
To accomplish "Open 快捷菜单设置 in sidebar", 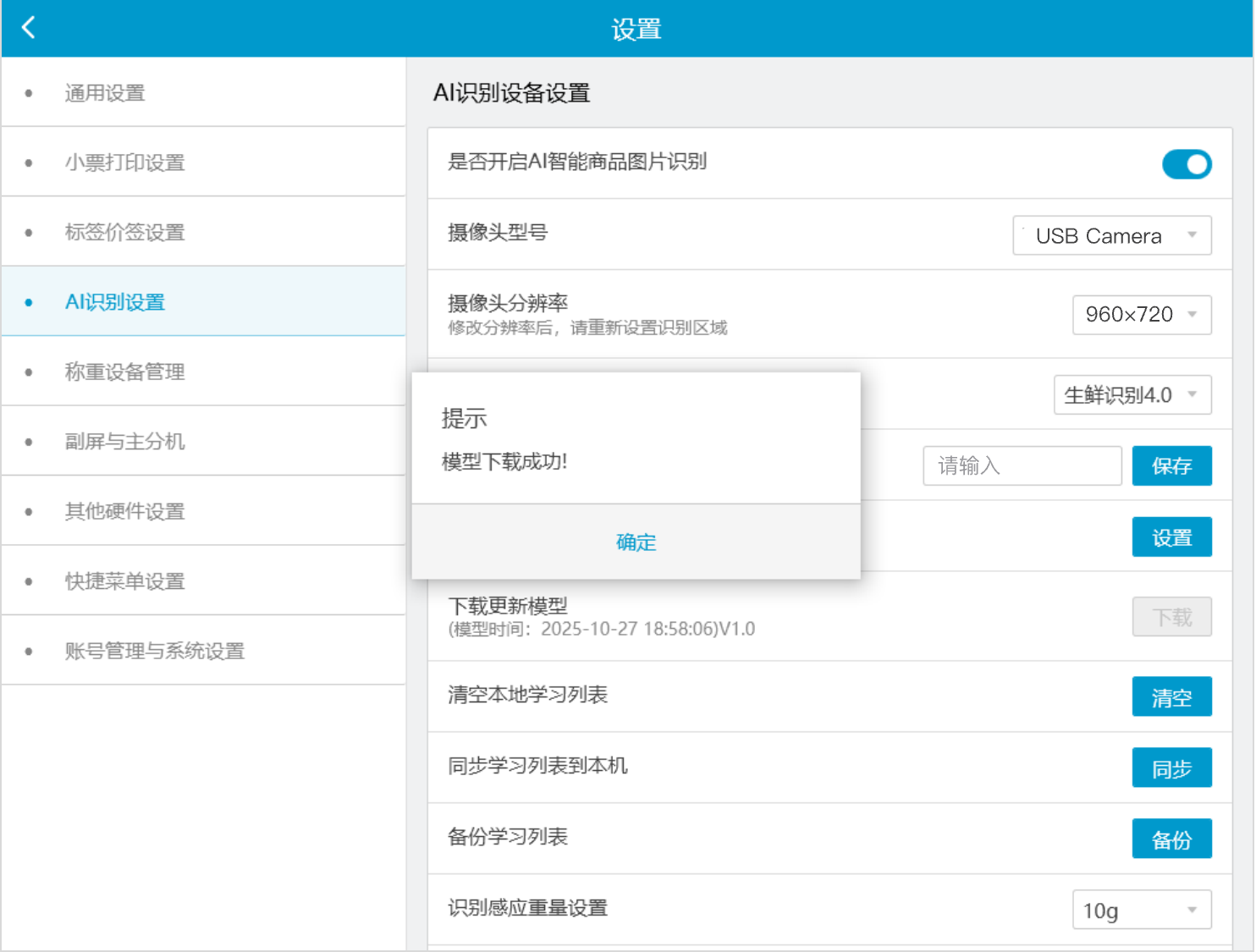I will click(204, 581).
